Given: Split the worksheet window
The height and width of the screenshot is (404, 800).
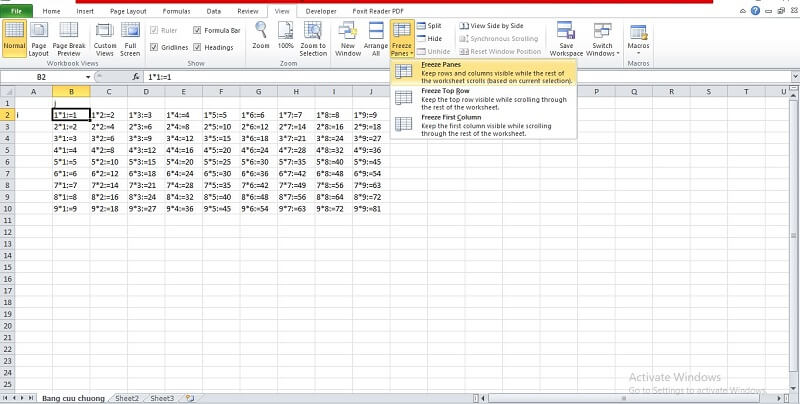Looking at the screenshot, I should coord(428,25).
